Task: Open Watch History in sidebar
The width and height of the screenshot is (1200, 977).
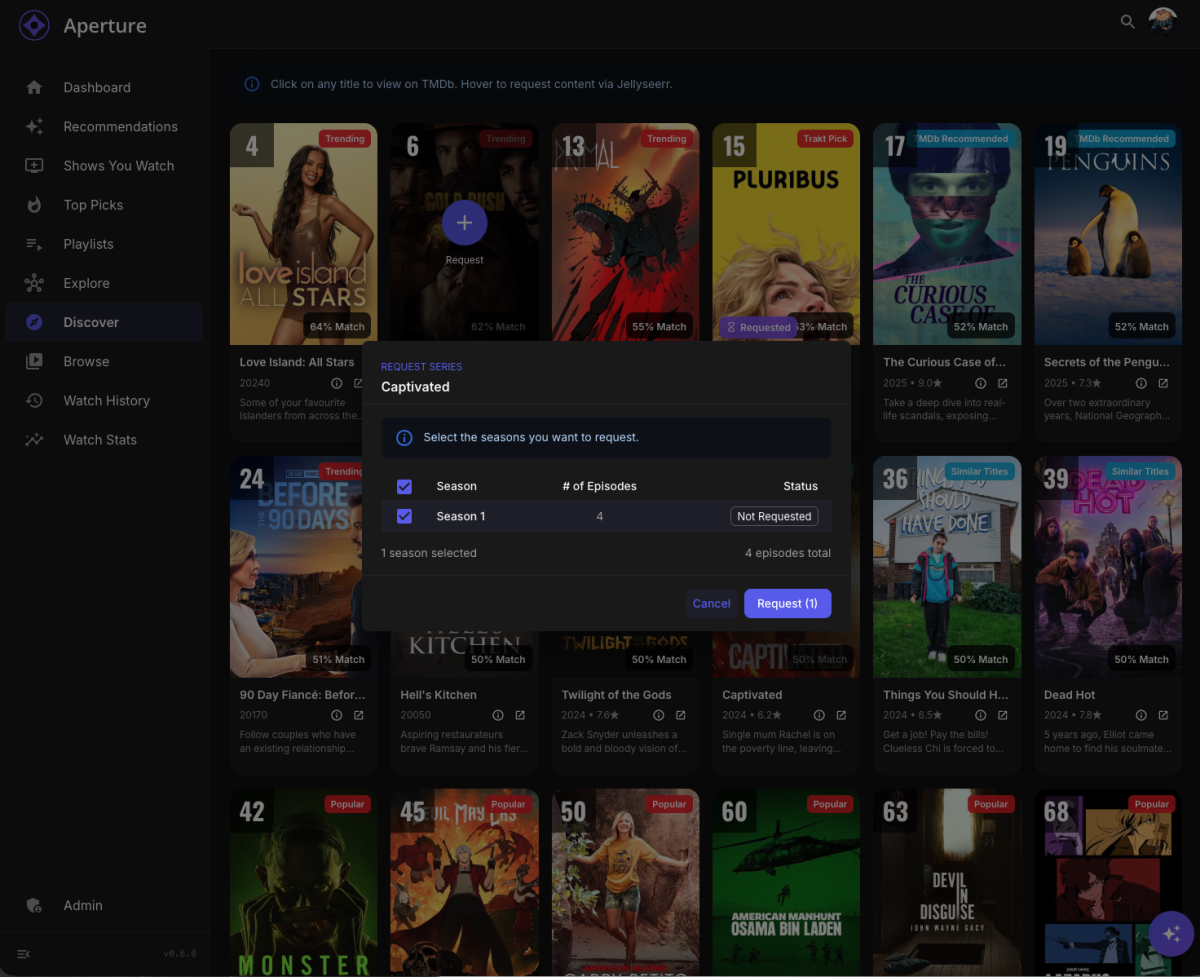Action: tap(104, 400)
